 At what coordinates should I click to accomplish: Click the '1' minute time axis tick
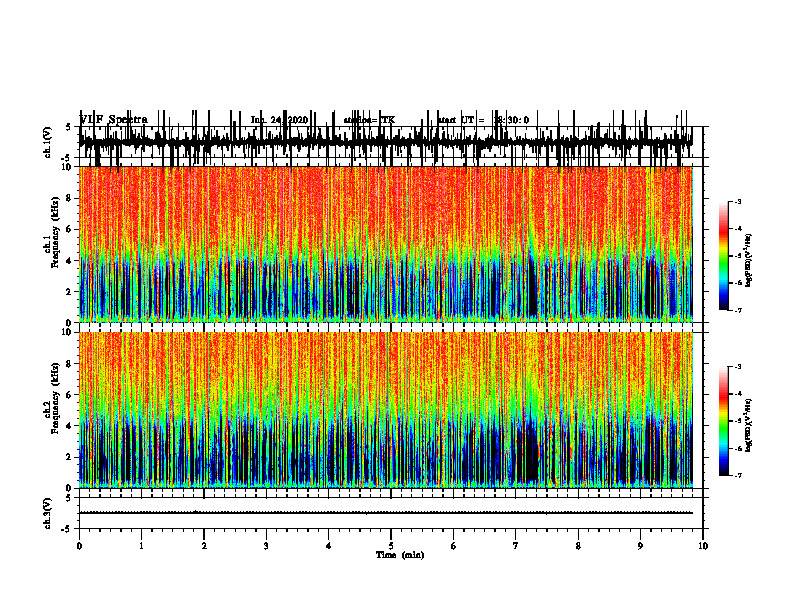(142, 546)
